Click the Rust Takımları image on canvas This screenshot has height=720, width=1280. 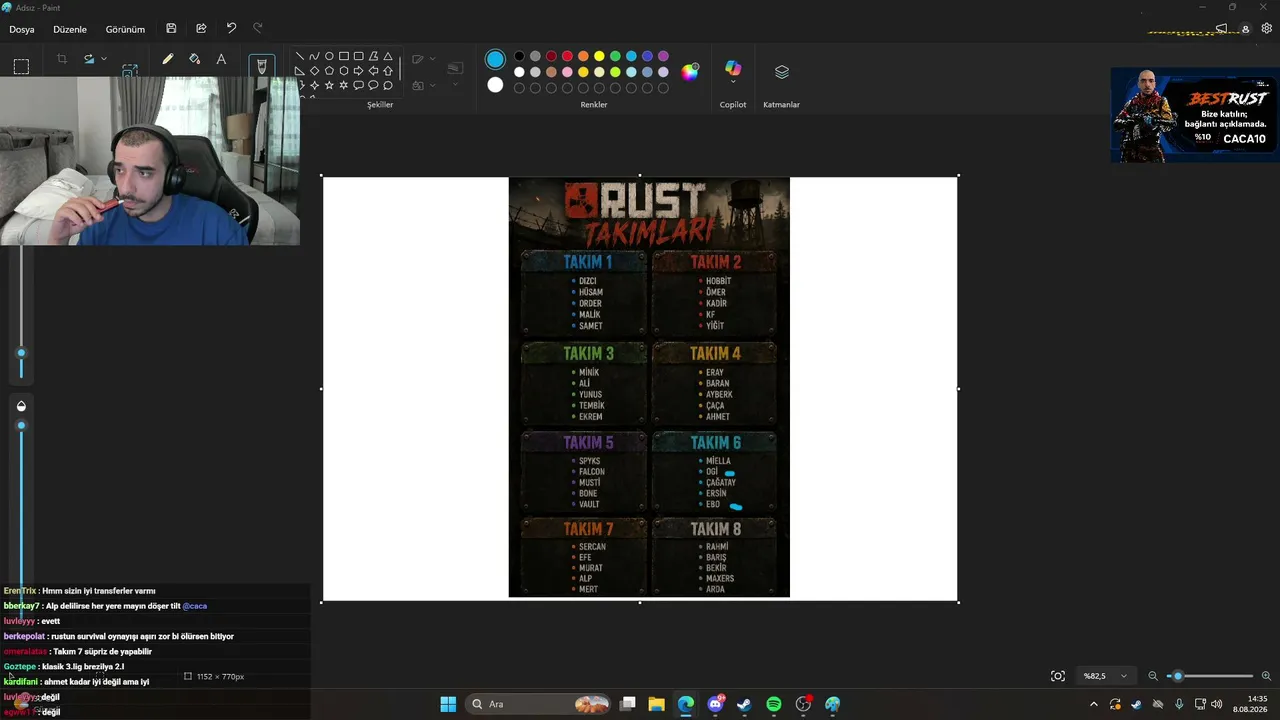pyautogui.click(x=649, y=387)
